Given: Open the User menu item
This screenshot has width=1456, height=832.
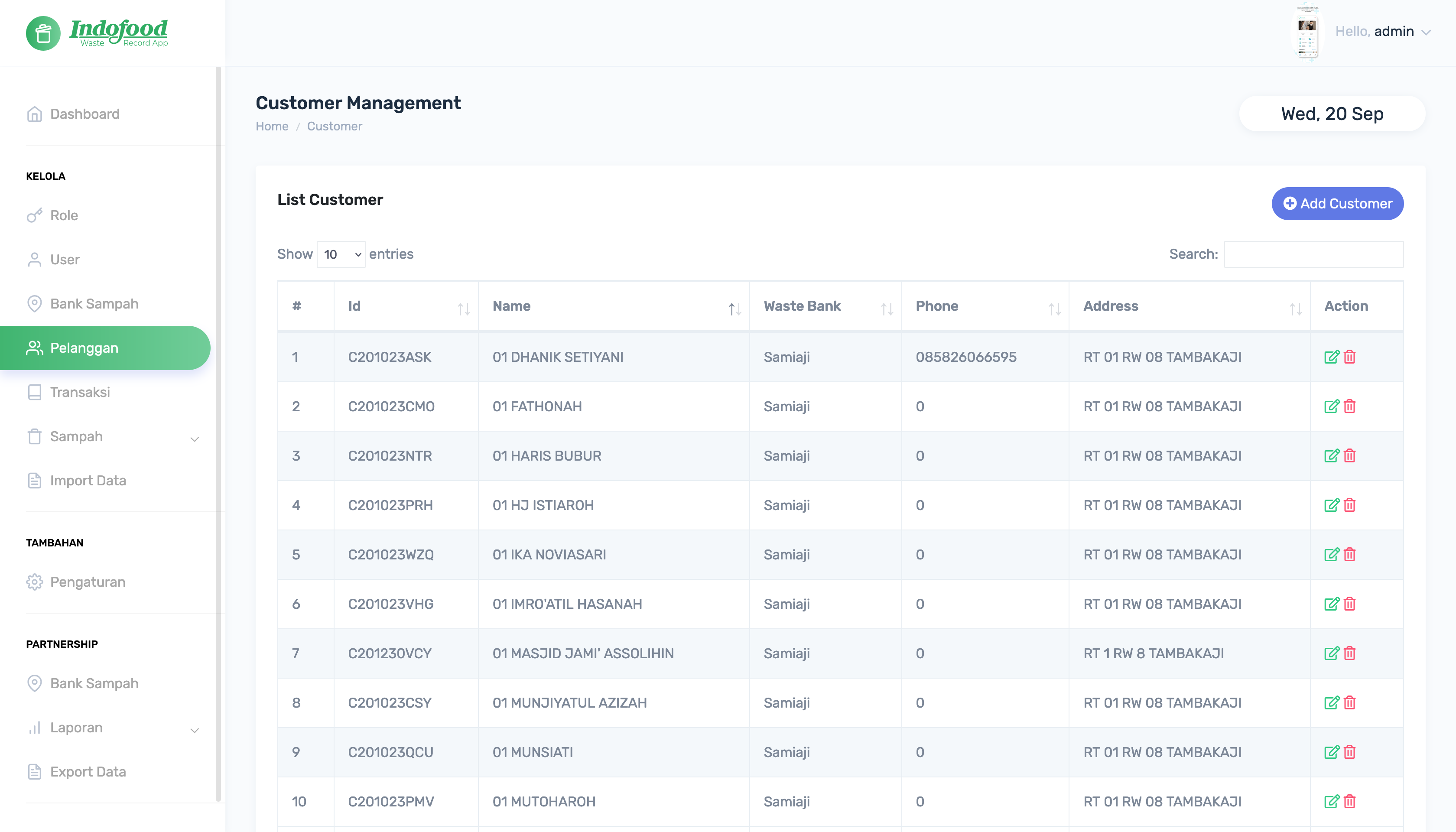Looking at the screenshot, I should coord(53,260).
